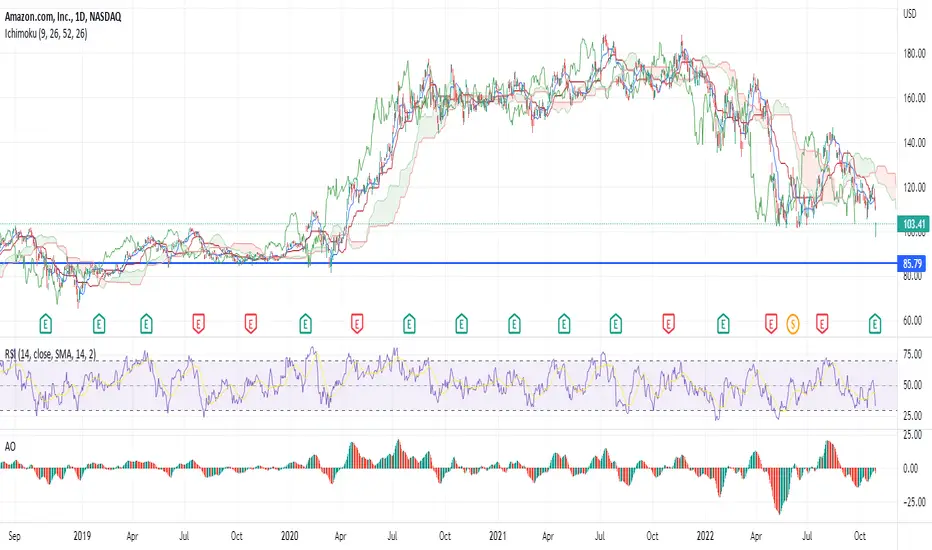Click the 2022 label on time axis
Screen dimensions: 932x550
coord(705,536)
